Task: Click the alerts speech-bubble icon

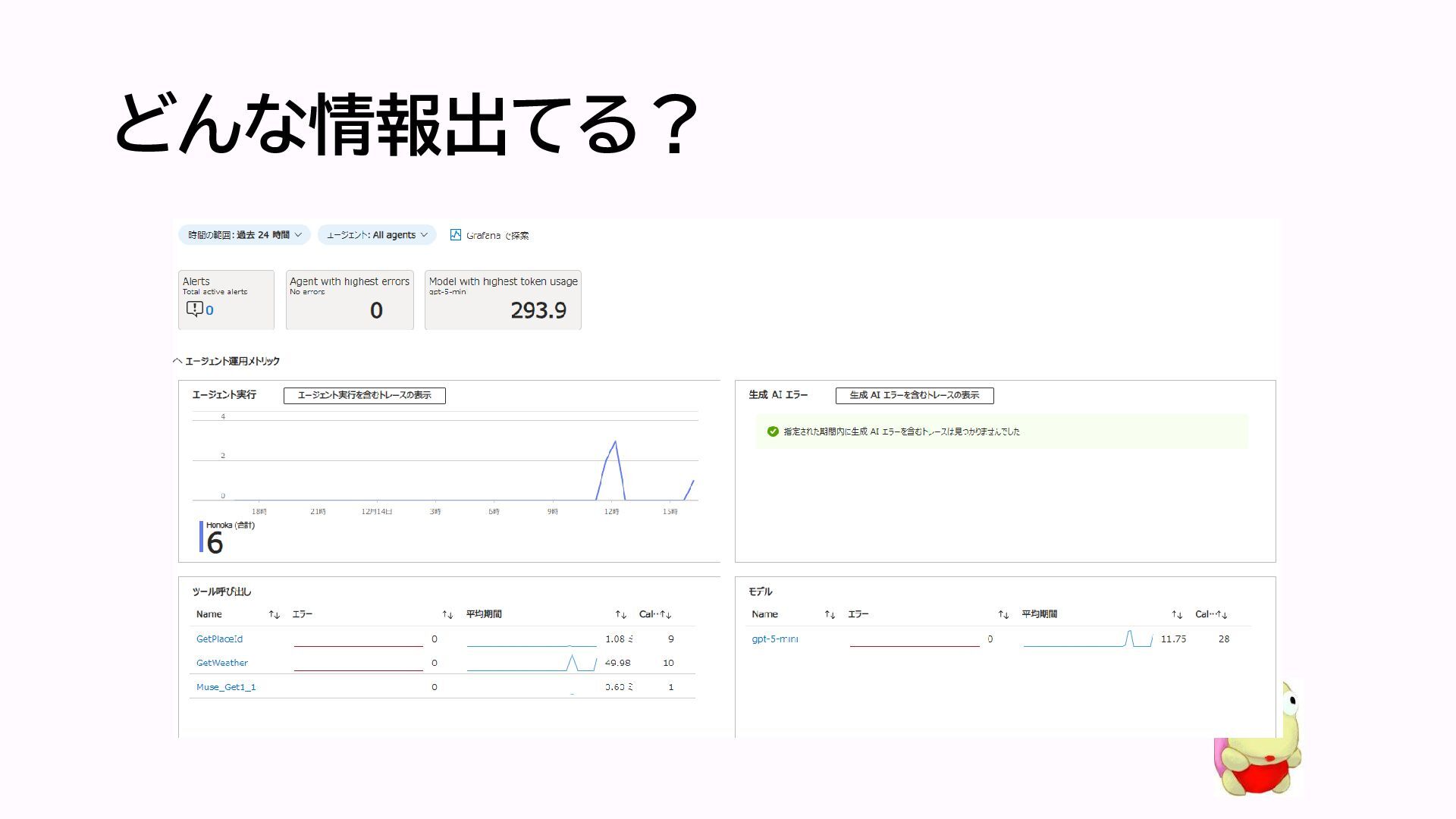Action: tap(194, 309)
